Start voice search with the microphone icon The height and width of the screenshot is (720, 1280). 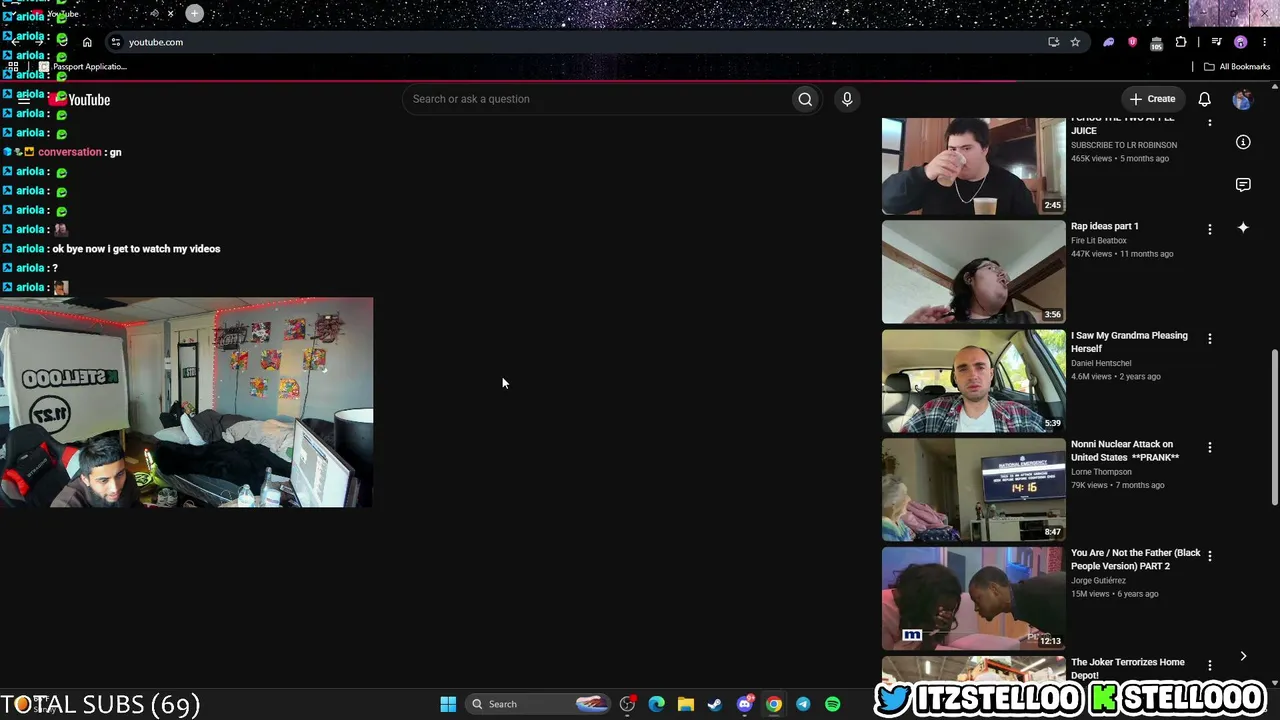point(847,99)
